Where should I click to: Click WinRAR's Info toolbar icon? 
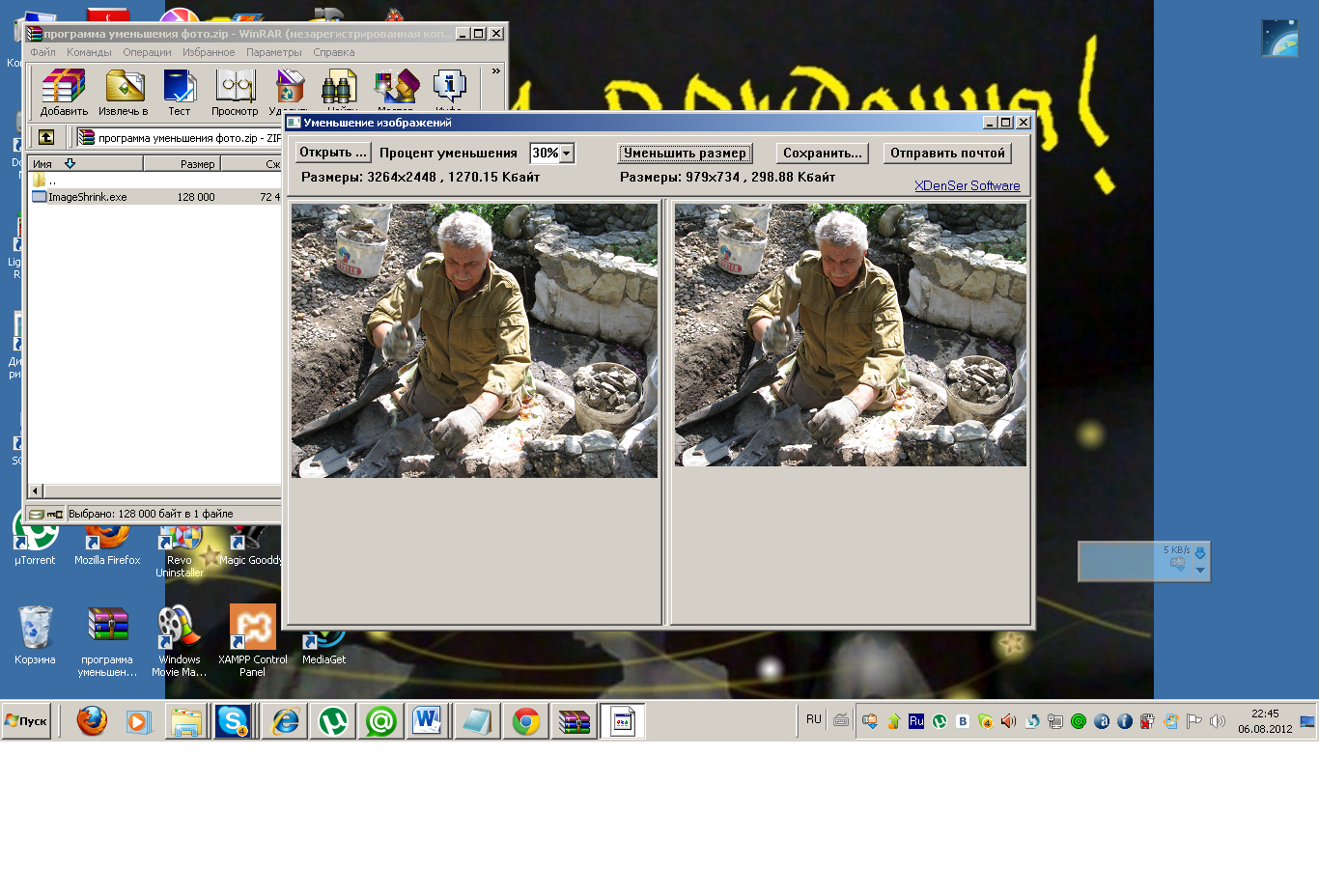[449, 89]
